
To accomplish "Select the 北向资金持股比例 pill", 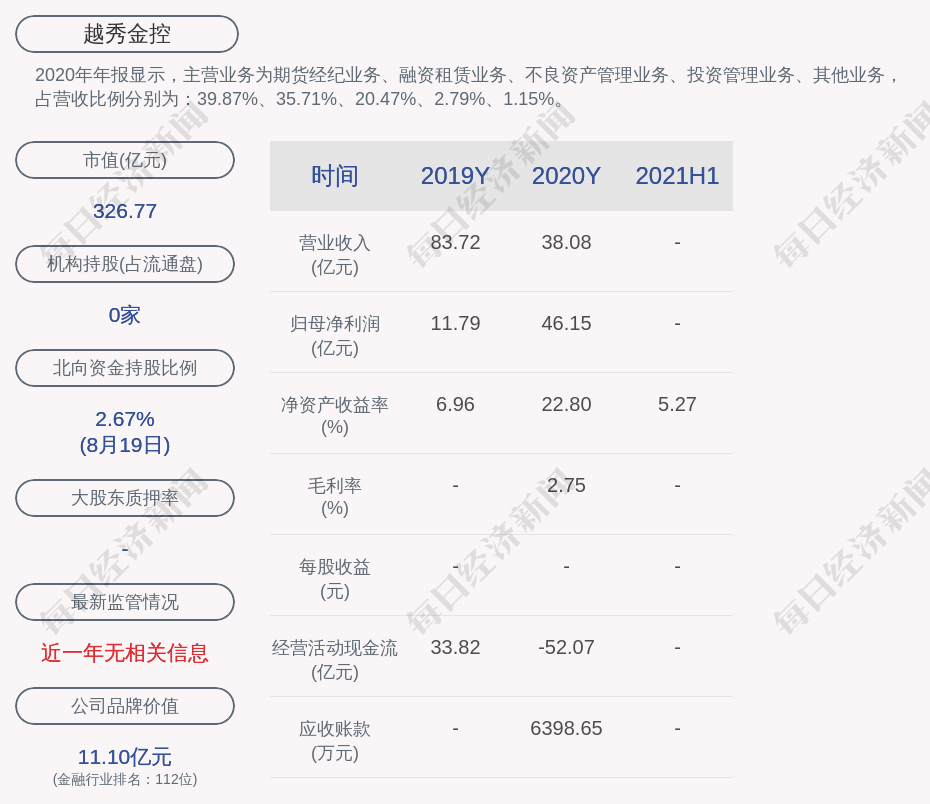I will [x=125, y=368].
